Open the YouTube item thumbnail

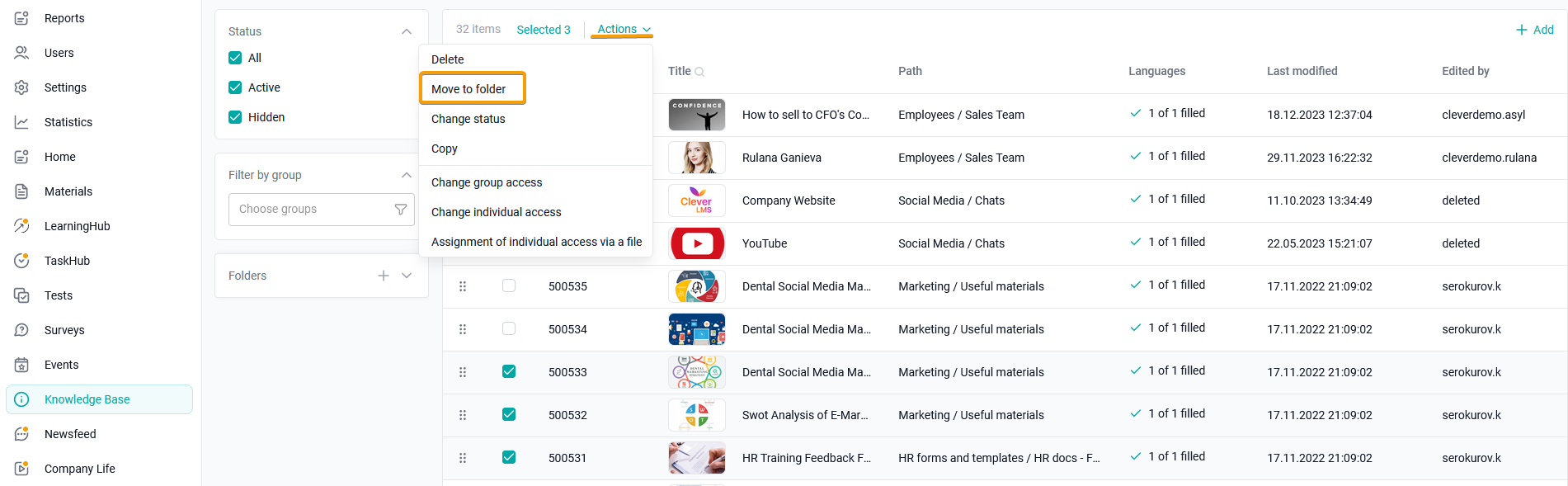tap(697, 243)
